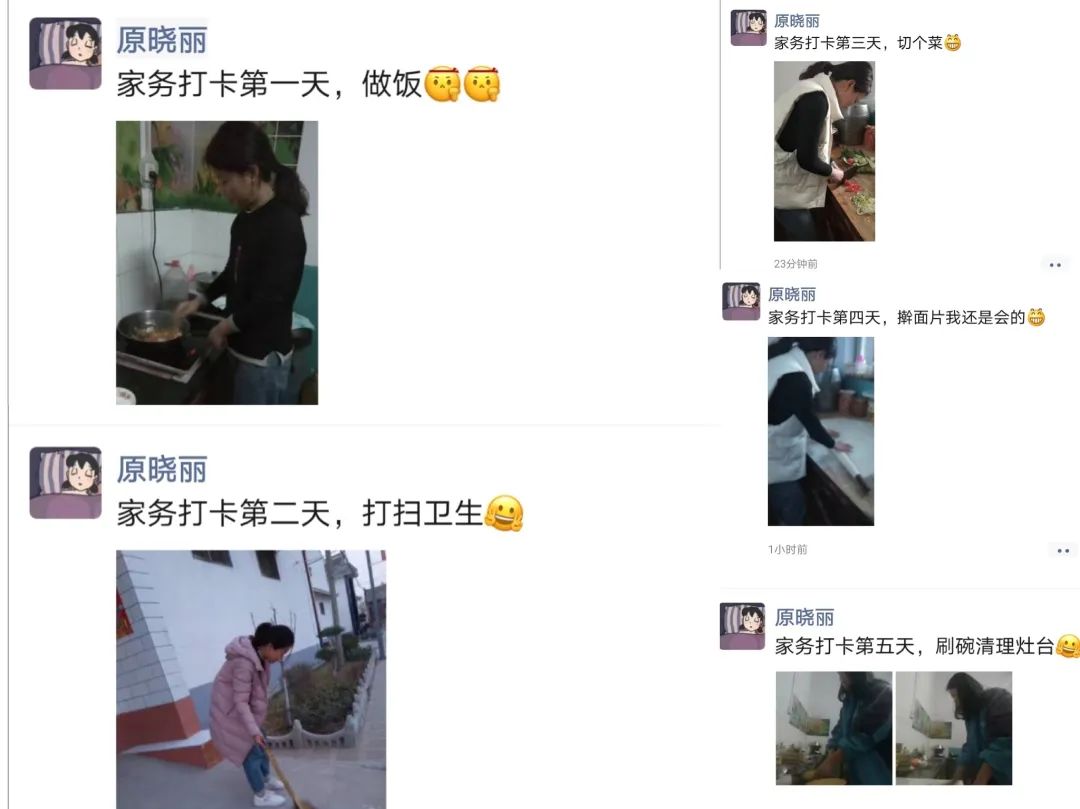Screen dimensions: 1080x809
Task: Click the 原晓丽 name on the 切个菜 post
Action: pyautogui.click(x=797, y=21)
